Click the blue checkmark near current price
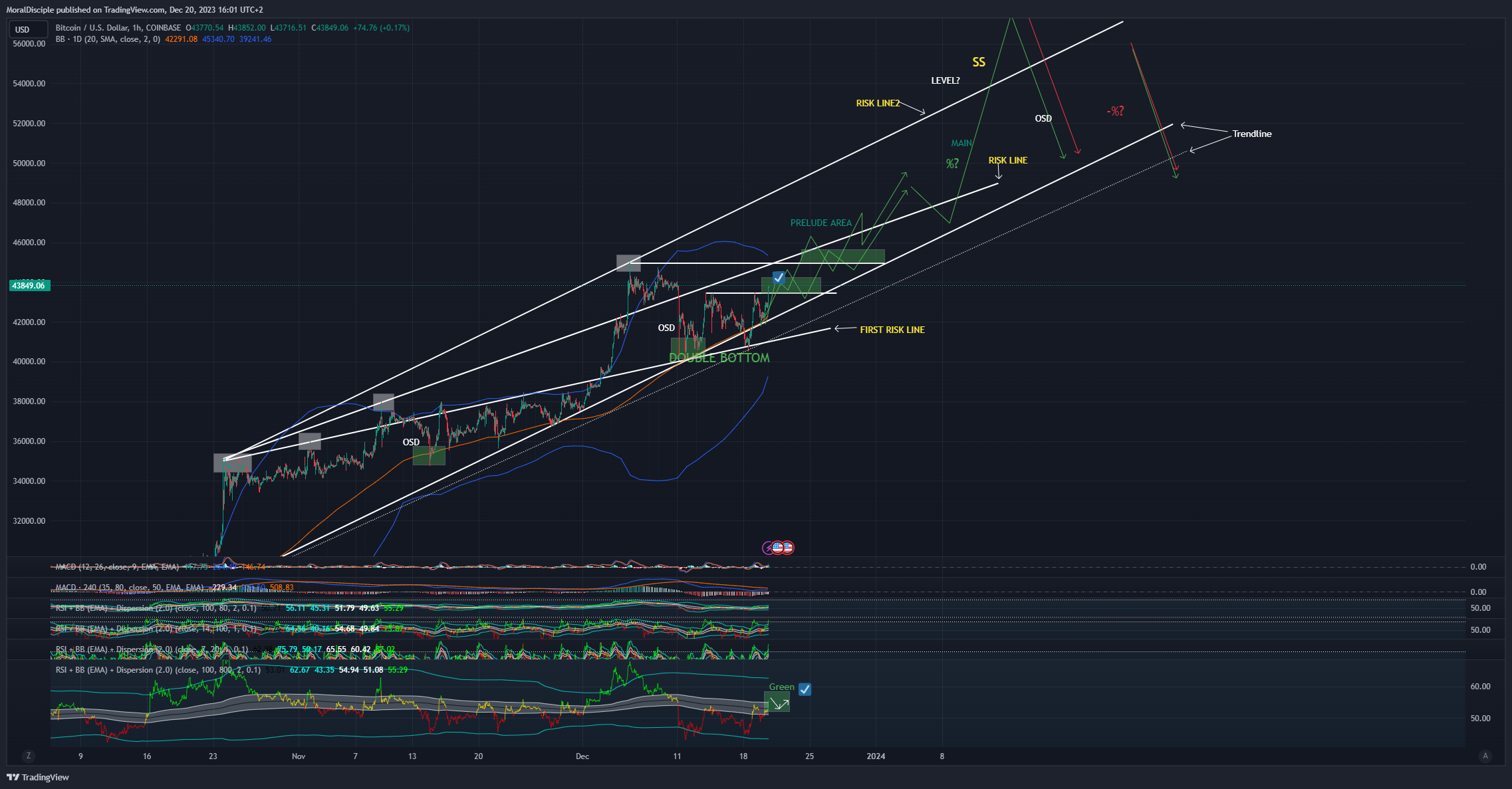This screenshot has width=1512, height=789. (x=779, y=278)
